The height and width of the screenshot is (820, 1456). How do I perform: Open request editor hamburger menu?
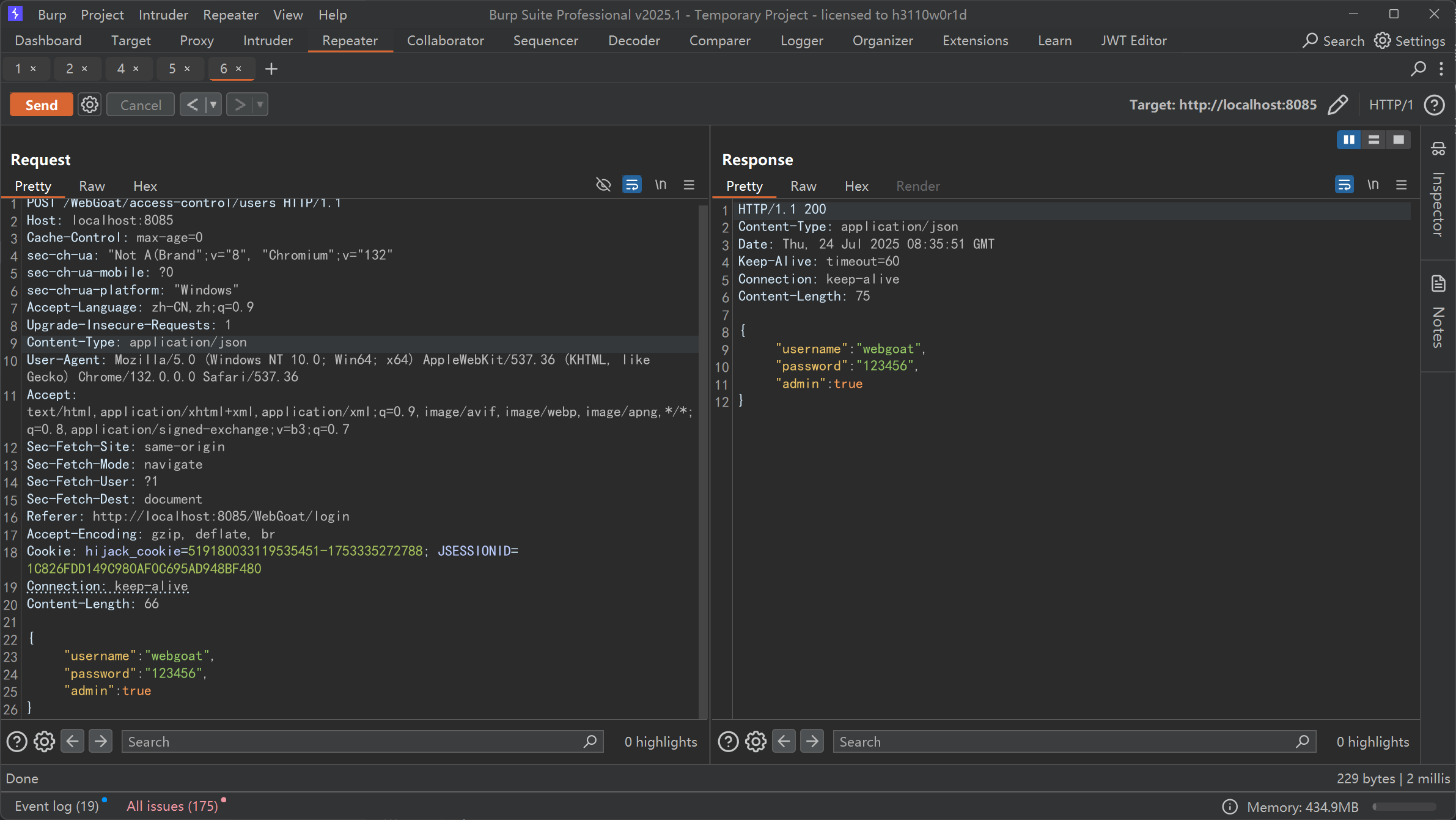click(x=689, y=184)
